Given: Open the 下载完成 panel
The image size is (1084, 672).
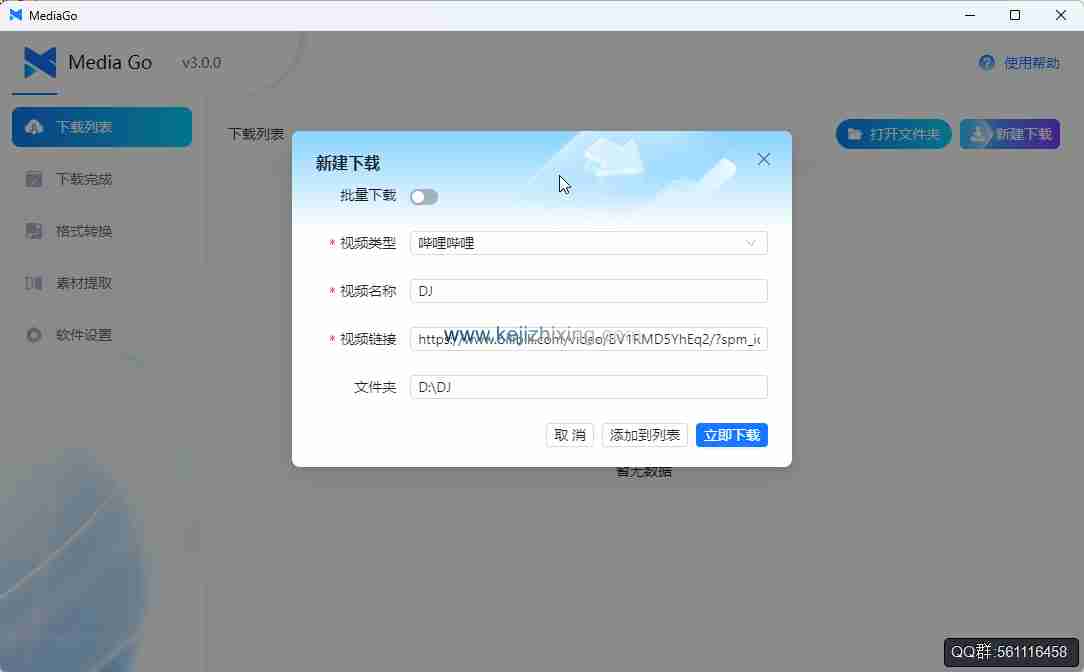Looking at the screenshot, I should pyautogui.click(x=101, y=179).
